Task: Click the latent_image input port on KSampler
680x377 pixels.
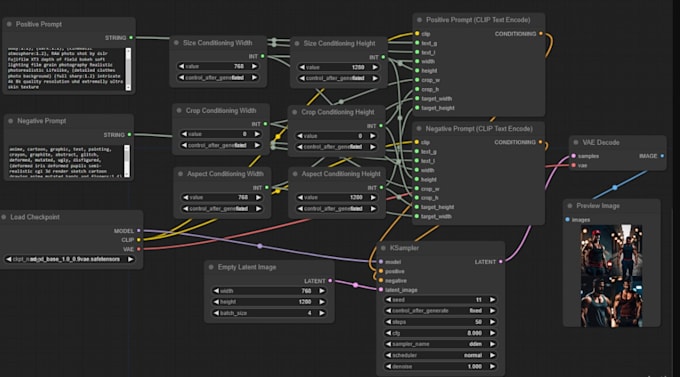Action: click(381, 290)
